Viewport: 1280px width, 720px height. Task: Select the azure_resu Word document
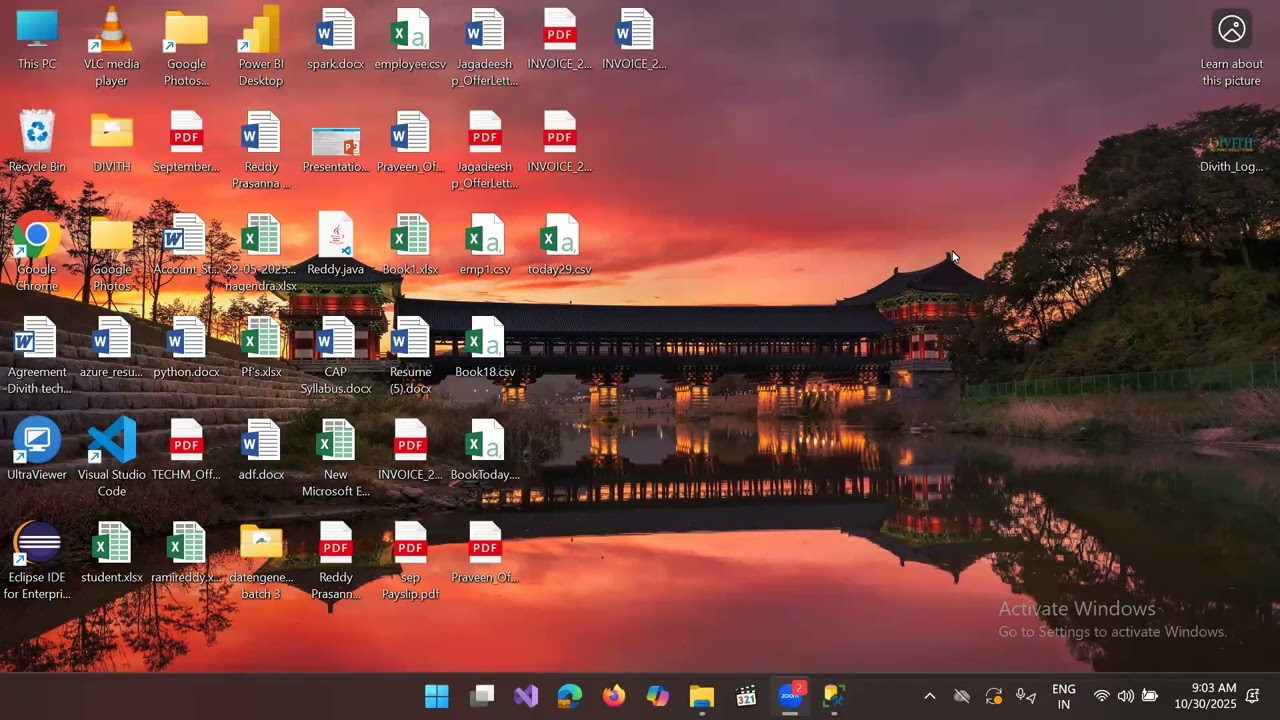coord(111,347)
